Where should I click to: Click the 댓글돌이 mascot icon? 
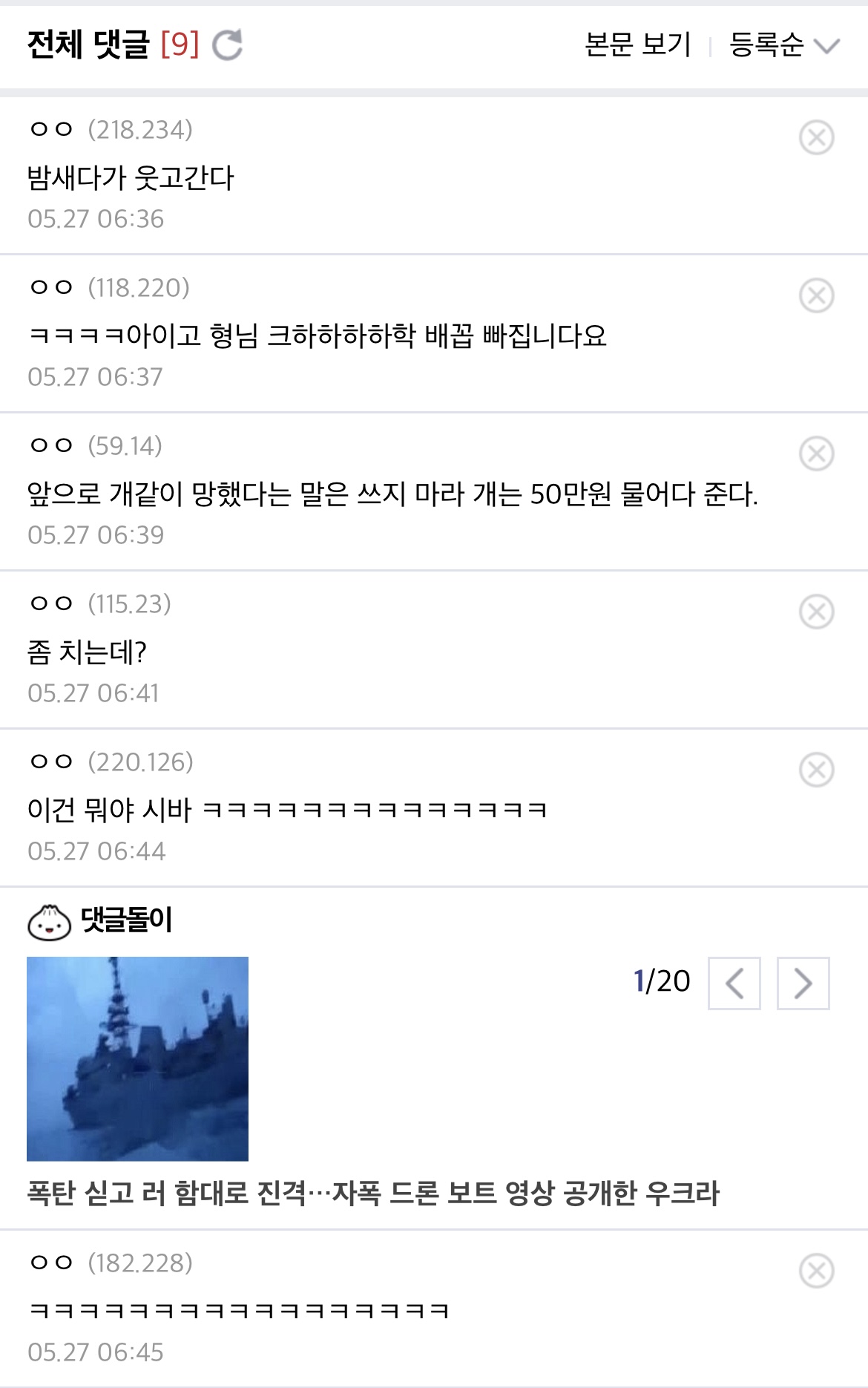coord(49,922)
